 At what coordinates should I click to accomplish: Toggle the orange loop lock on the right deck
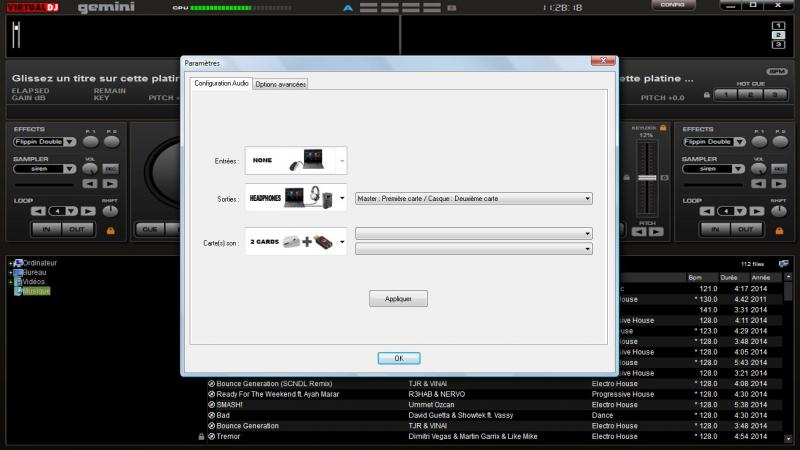pos(779,231)
